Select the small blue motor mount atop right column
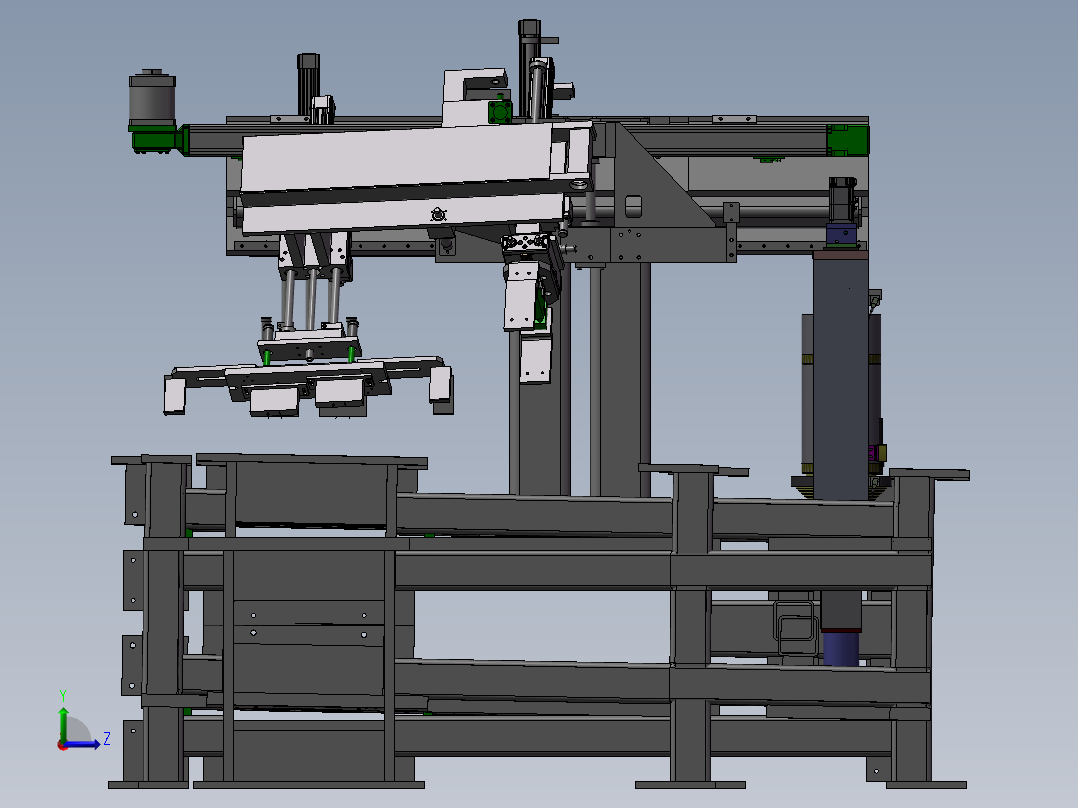The image size is (1078, 808). click(842, 234)
